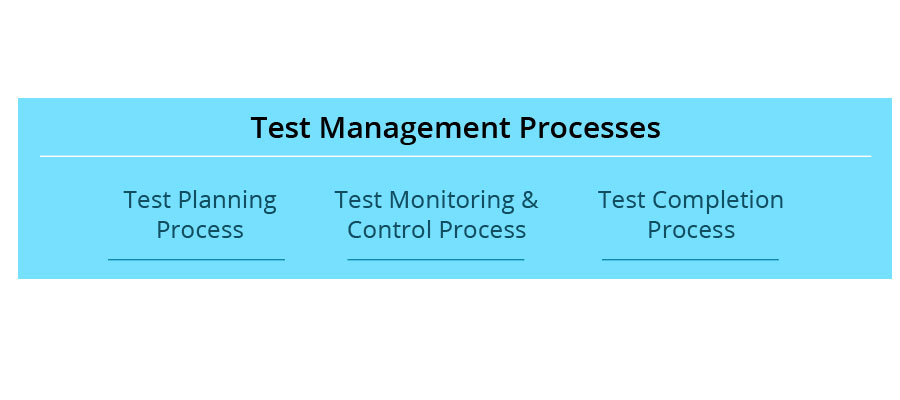This screenshot has width=900, height=400.
Task: Select the underline beneath Test Completion Process
Action: 690,259
